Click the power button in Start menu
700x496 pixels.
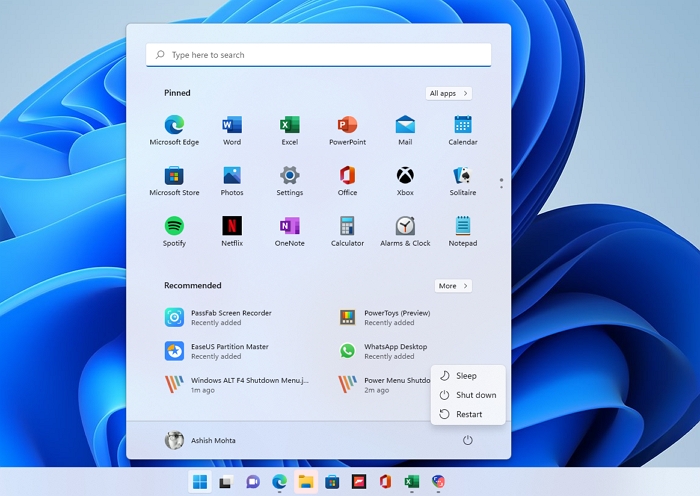pos(467,440)
